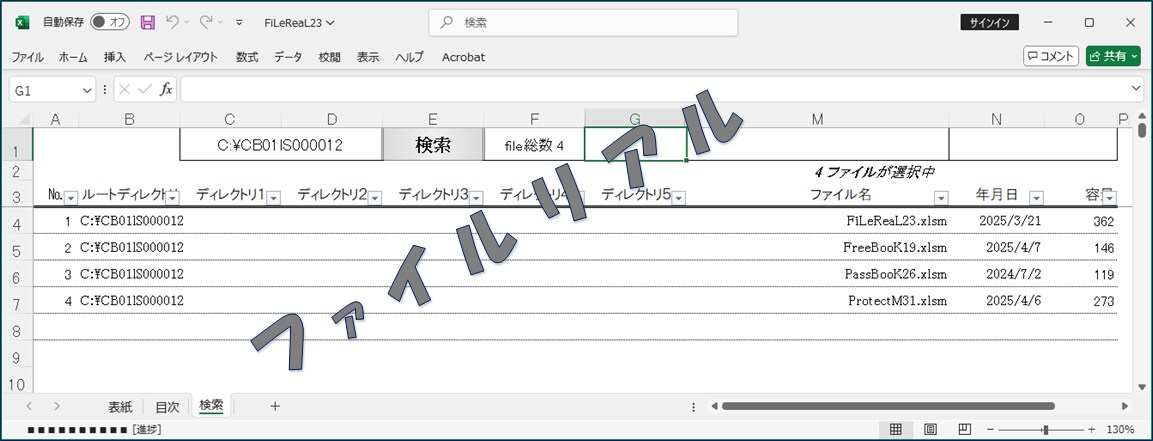Open the ディレクトリ1 filter dropdown
The image size is (1153, 441).
pyautogui.click(x=274, y=197)
